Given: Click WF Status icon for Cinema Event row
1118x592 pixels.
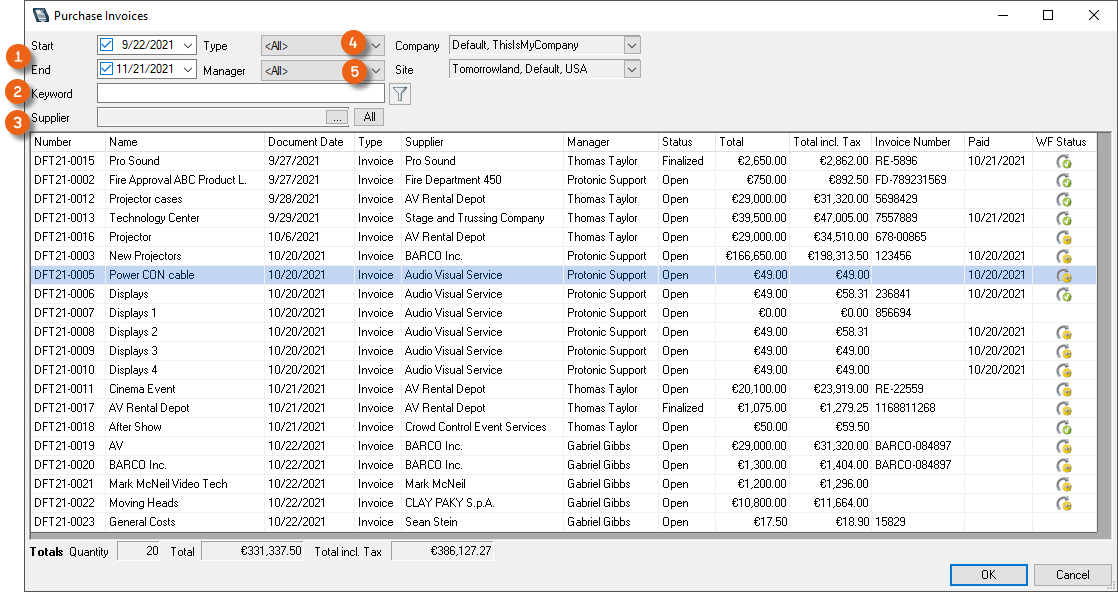Looking at the screenshot, I should point(1065,389).
